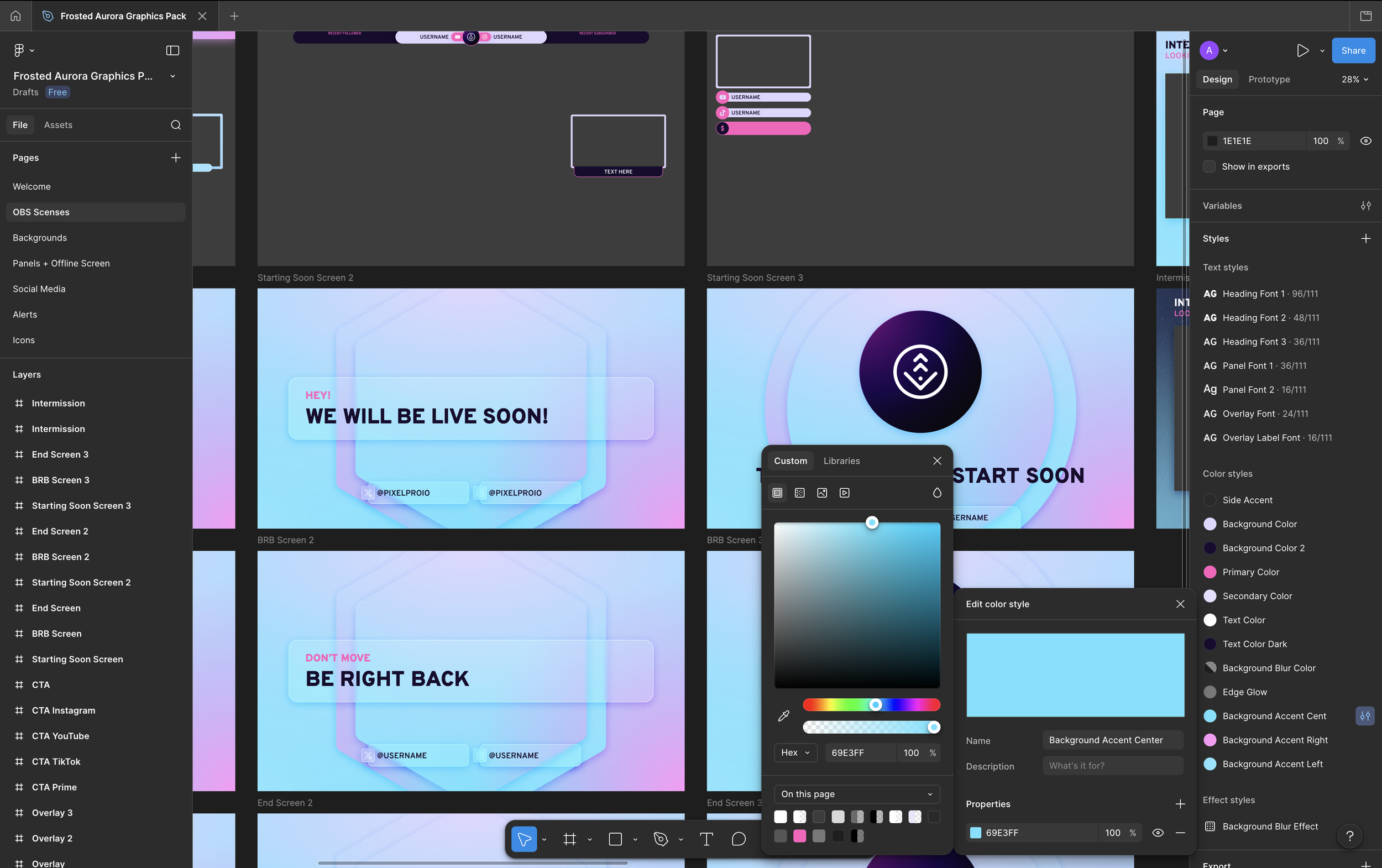
Task: Pick the eyedropper in color picker
Action: click(783, 716)
